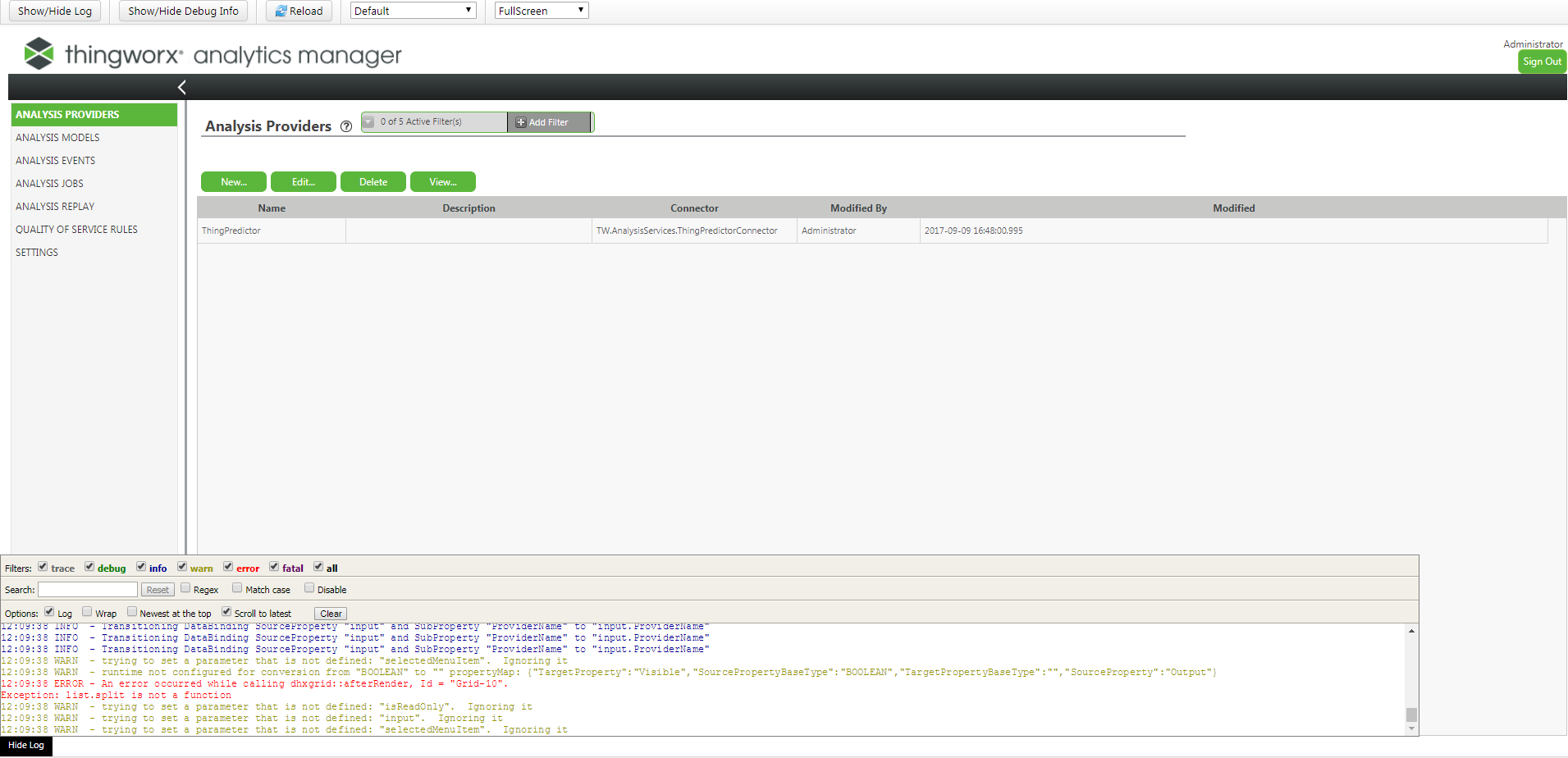Click the list.split exception log line
Screen dimensions: 1568x758
116,696
